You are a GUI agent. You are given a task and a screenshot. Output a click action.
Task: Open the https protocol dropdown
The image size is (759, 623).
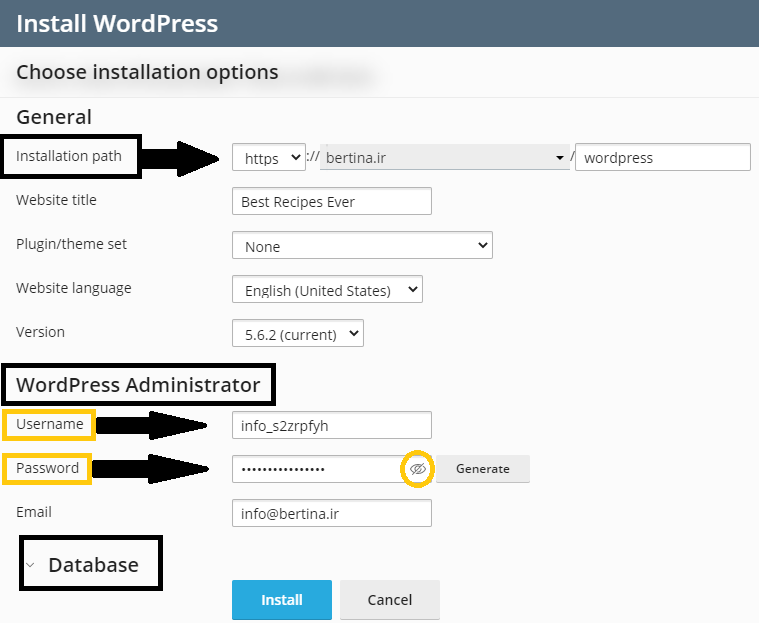[269, 157]
